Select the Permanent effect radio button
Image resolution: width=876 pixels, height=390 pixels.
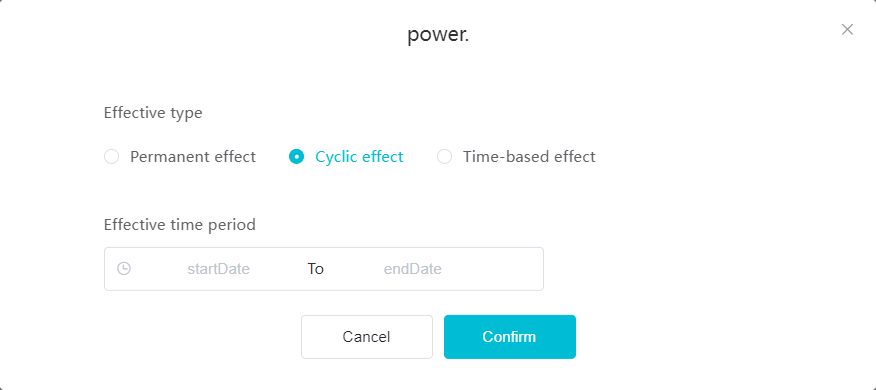click(x=112, y=157)
